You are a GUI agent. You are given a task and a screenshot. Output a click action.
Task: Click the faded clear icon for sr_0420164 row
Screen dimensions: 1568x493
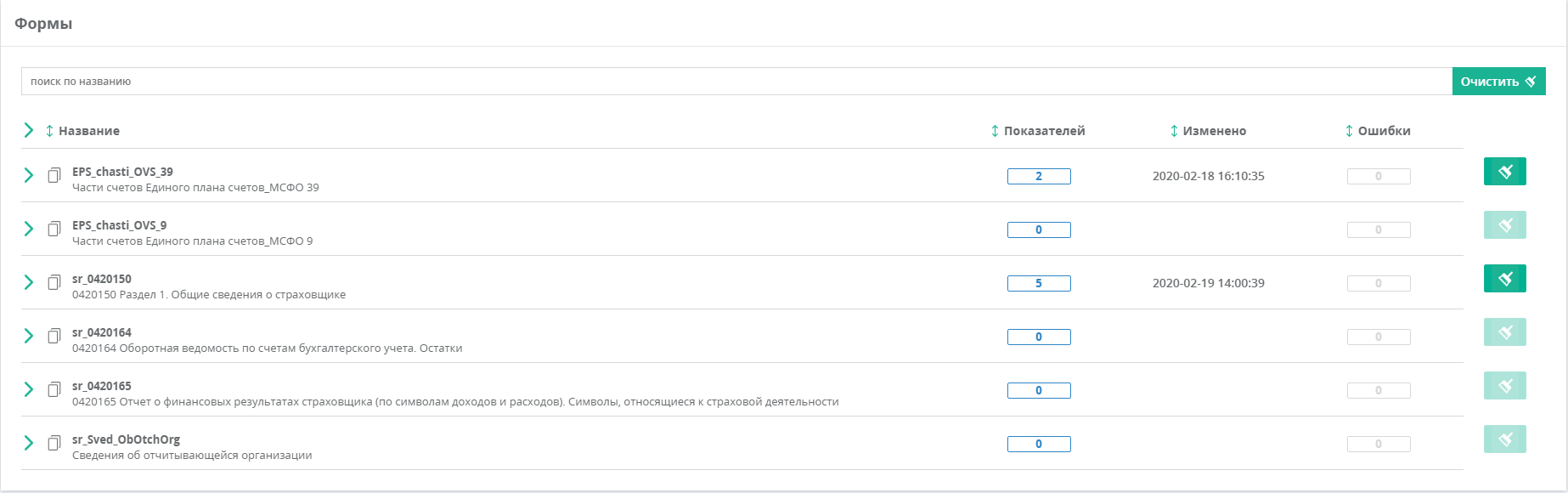tap(1504, 331)
